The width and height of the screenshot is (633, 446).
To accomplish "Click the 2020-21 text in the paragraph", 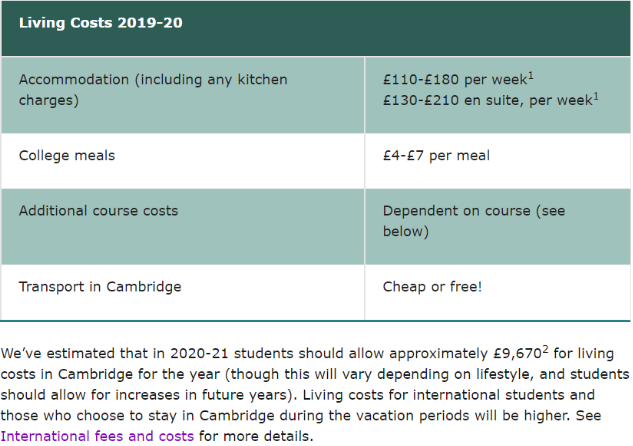I will (199, 354).
